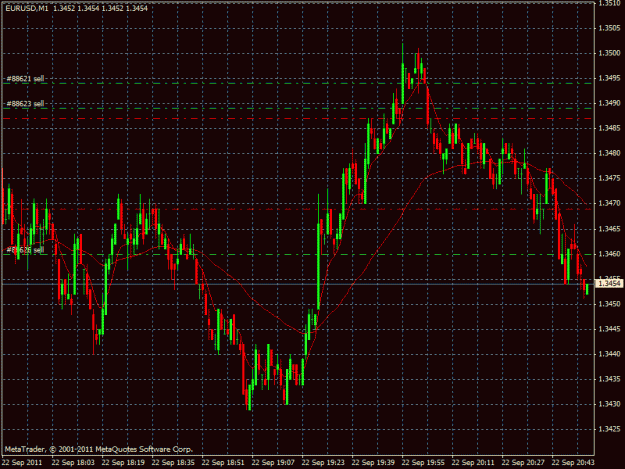Select the red dash-dot level line below #88623
The width and height of the screenshot is (625, 469).
[298, 119]
